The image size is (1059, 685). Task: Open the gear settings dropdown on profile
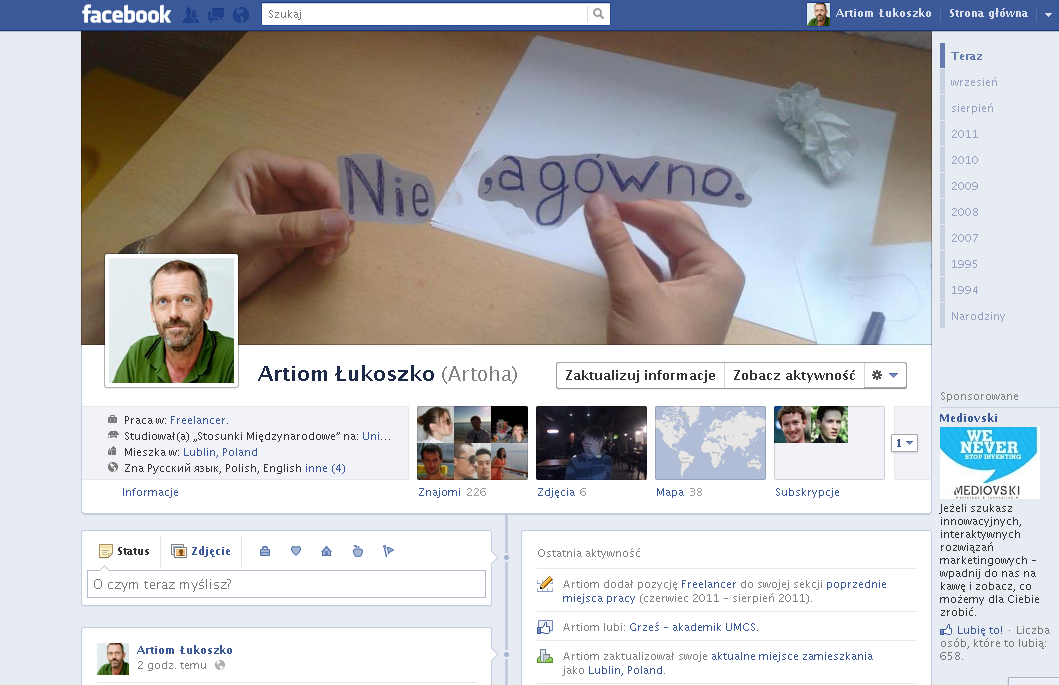[x=885, y=376]
